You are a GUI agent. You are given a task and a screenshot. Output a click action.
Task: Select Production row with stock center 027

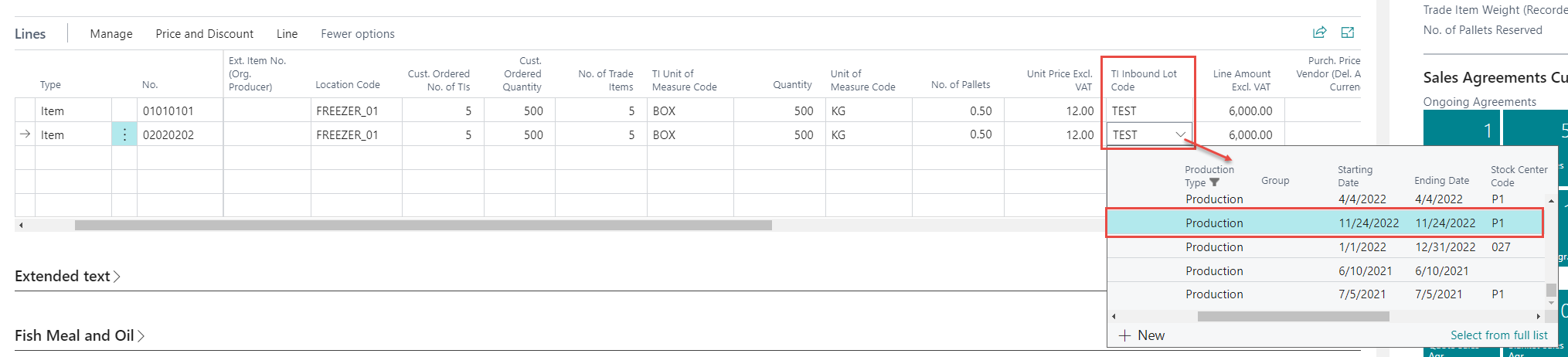(x=1325, y=247)
